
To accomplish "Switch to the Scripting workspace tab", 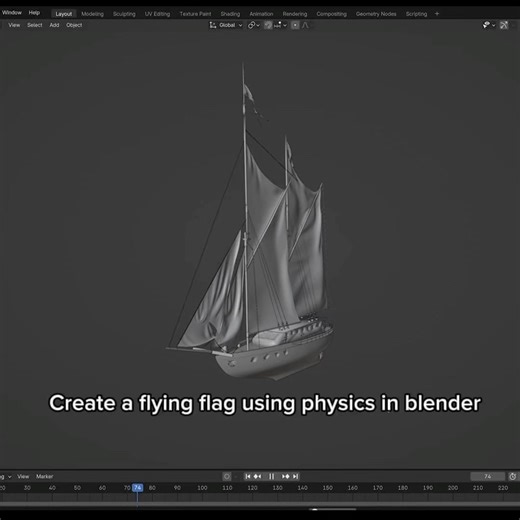I will coord(416,14).
